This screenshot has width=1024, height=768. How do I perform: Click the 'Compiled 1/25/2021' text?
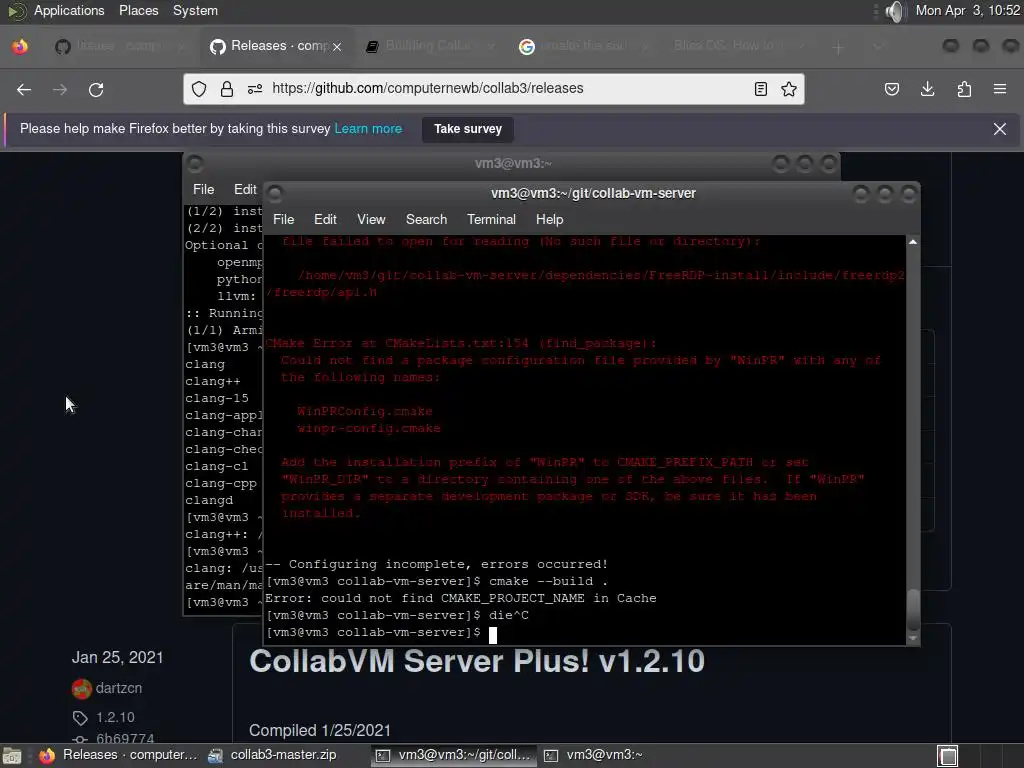pos(320,730)
